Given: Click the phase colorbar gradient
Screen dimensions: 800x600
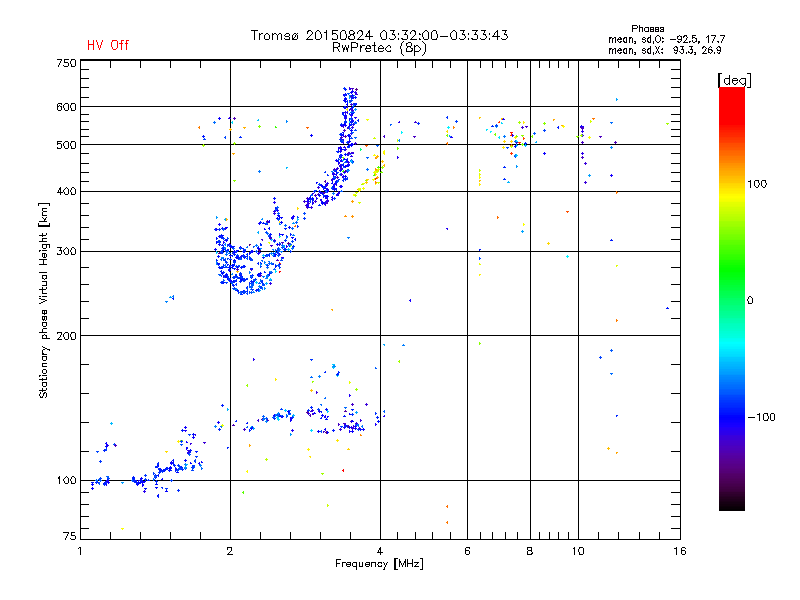Looking at the screenshot, I should coord(732,298).
